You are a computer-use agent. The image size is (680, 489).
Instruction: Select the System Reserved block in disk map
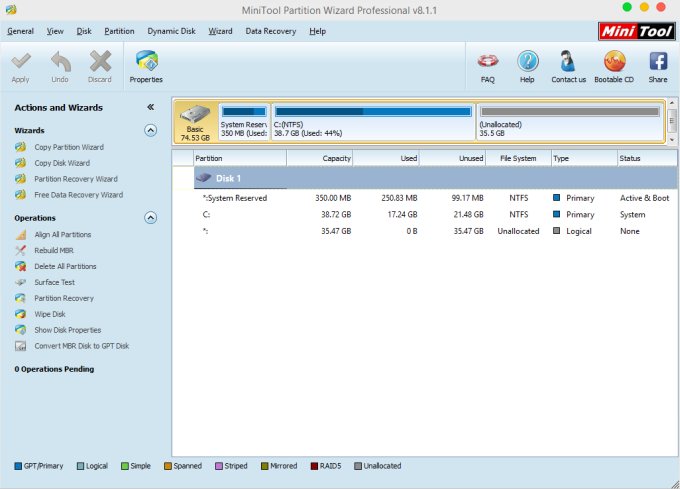(x=244, y=122)
